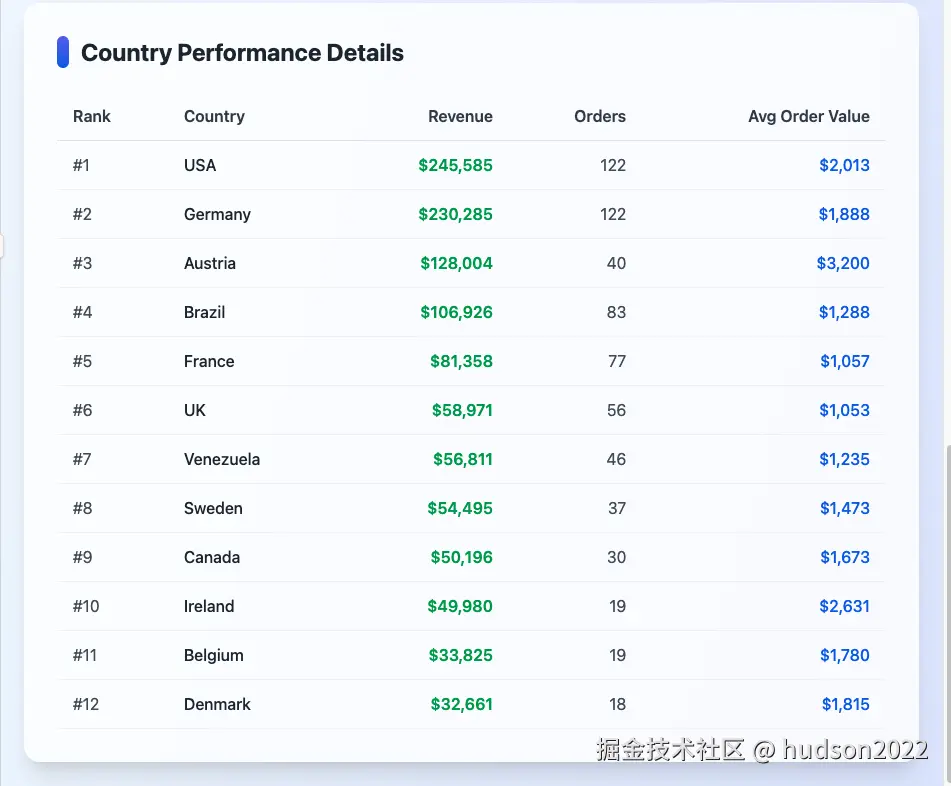
Task: Click the UK orders count 56
Action: tap(616, 410)
